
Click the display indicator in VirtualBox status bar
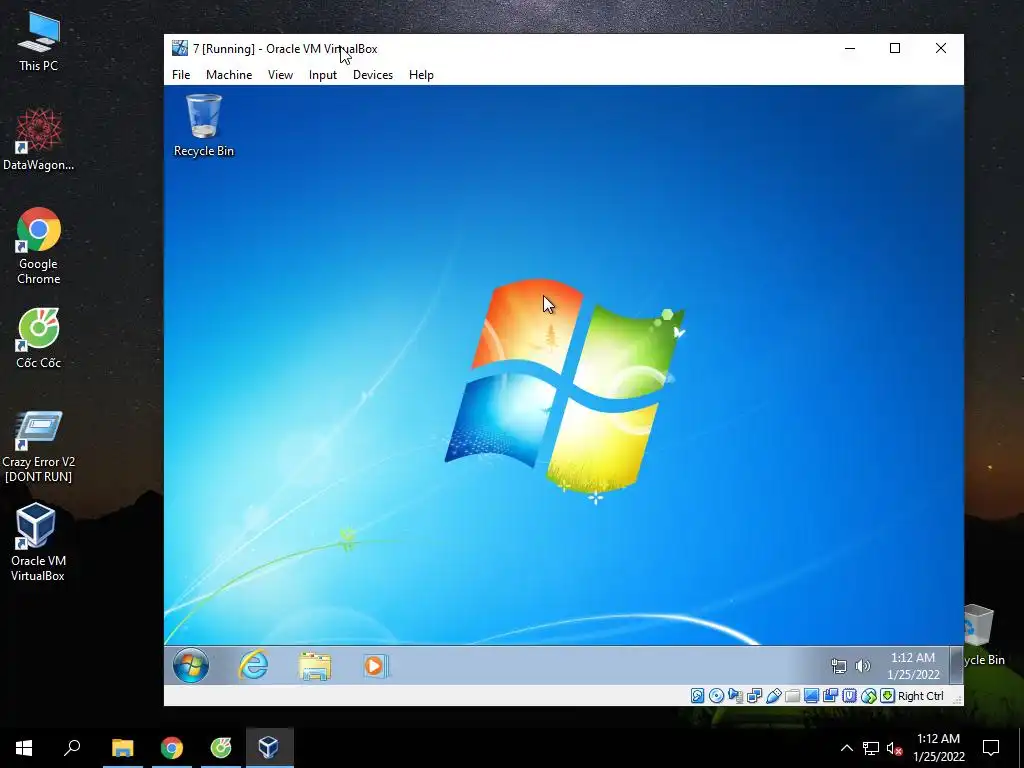pos(812,696)
